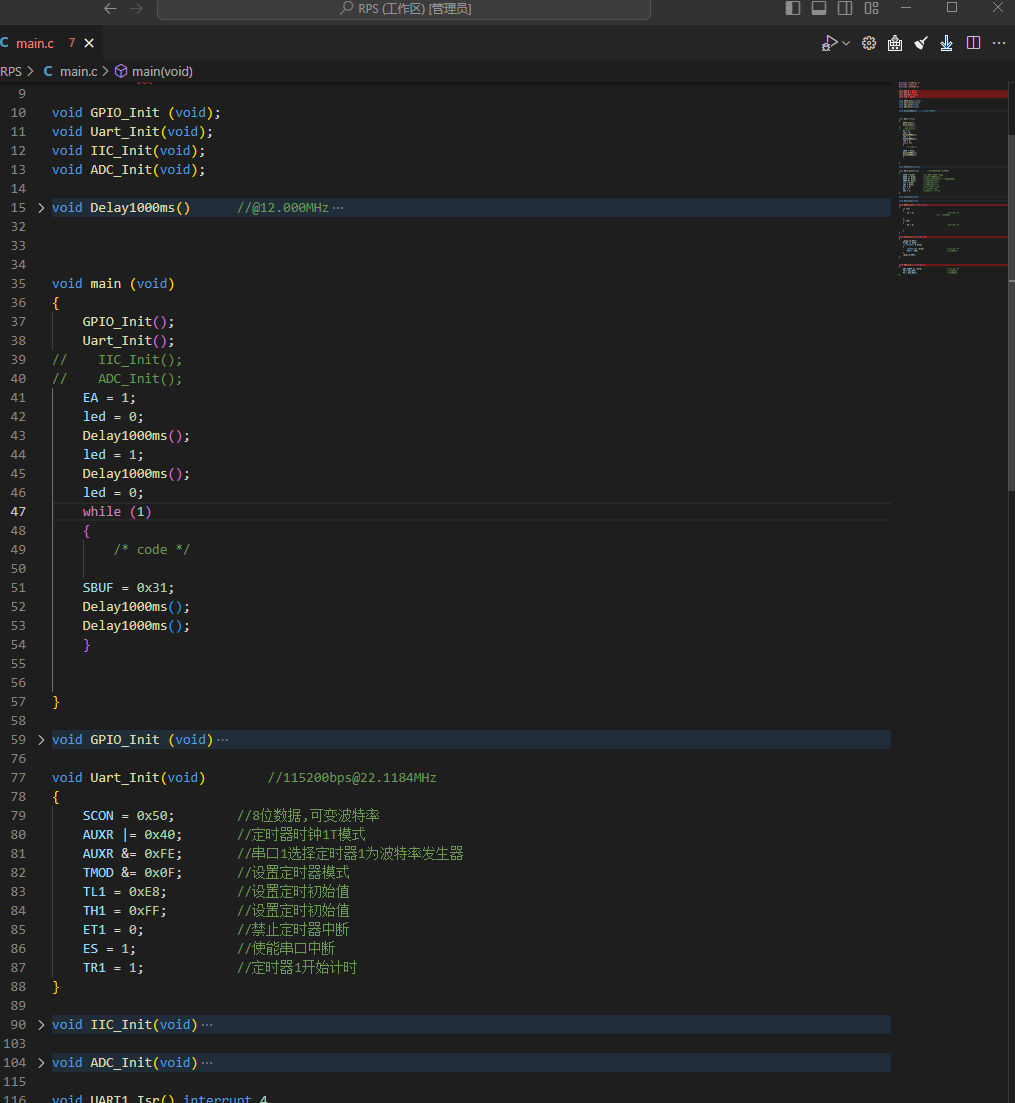Screen dimensions: 1015x1103
Task: Split the editor right
Action: tap(973, 43)
